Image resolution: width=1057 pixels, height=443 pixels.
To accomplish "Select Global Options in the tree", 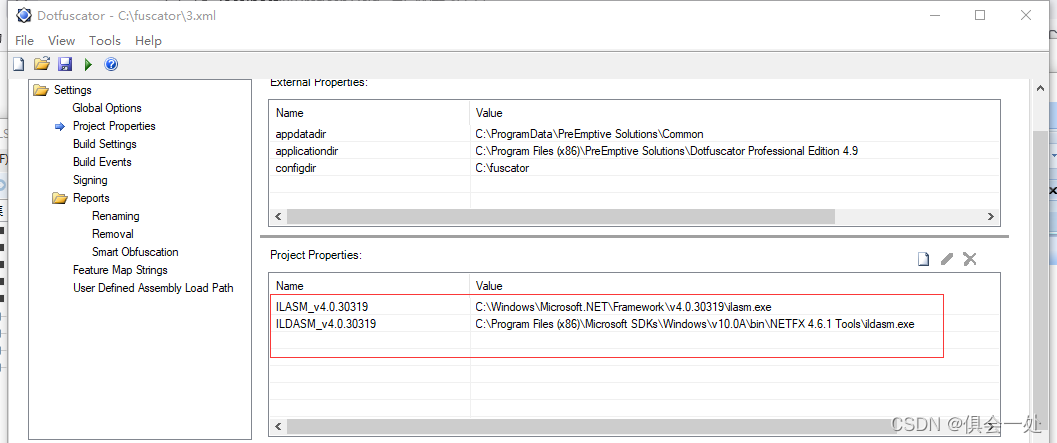I will (107, 108).
